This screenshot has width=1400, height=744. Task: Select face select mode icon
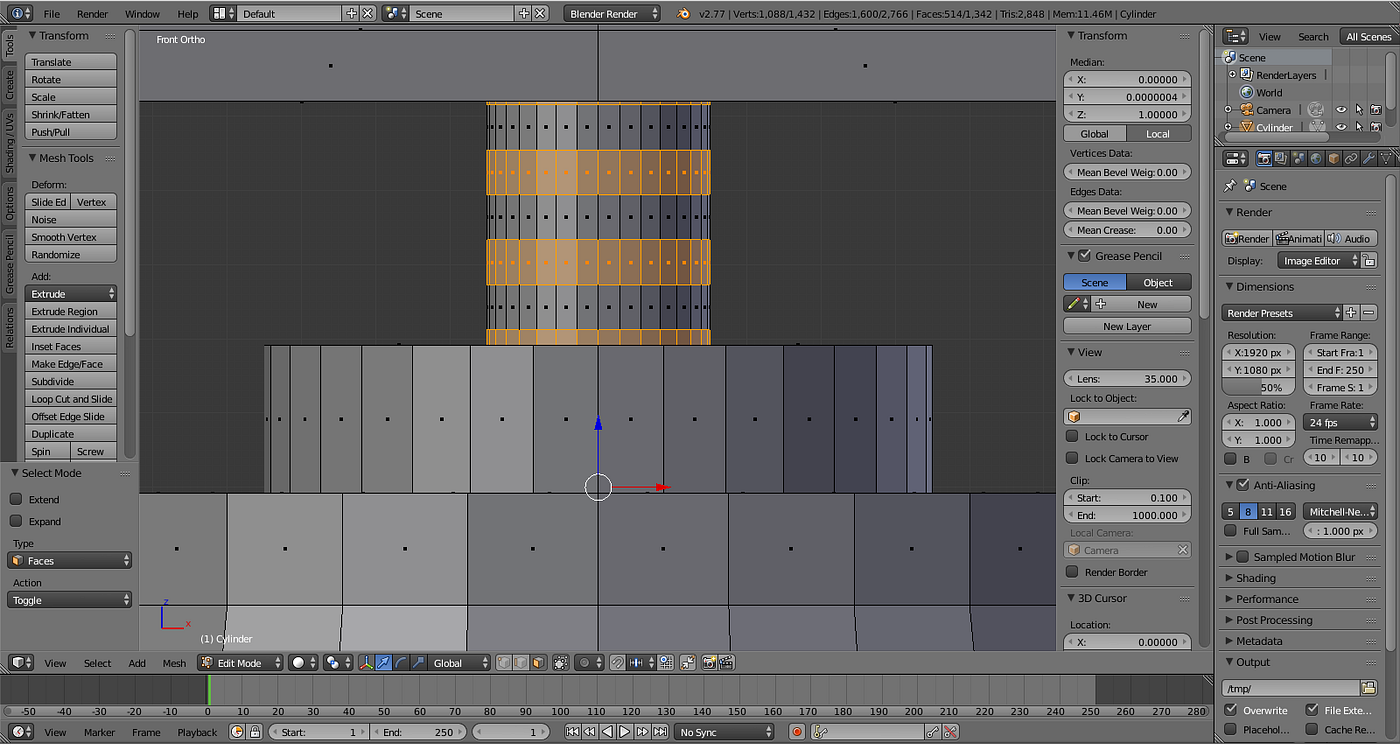click(538, 663)
